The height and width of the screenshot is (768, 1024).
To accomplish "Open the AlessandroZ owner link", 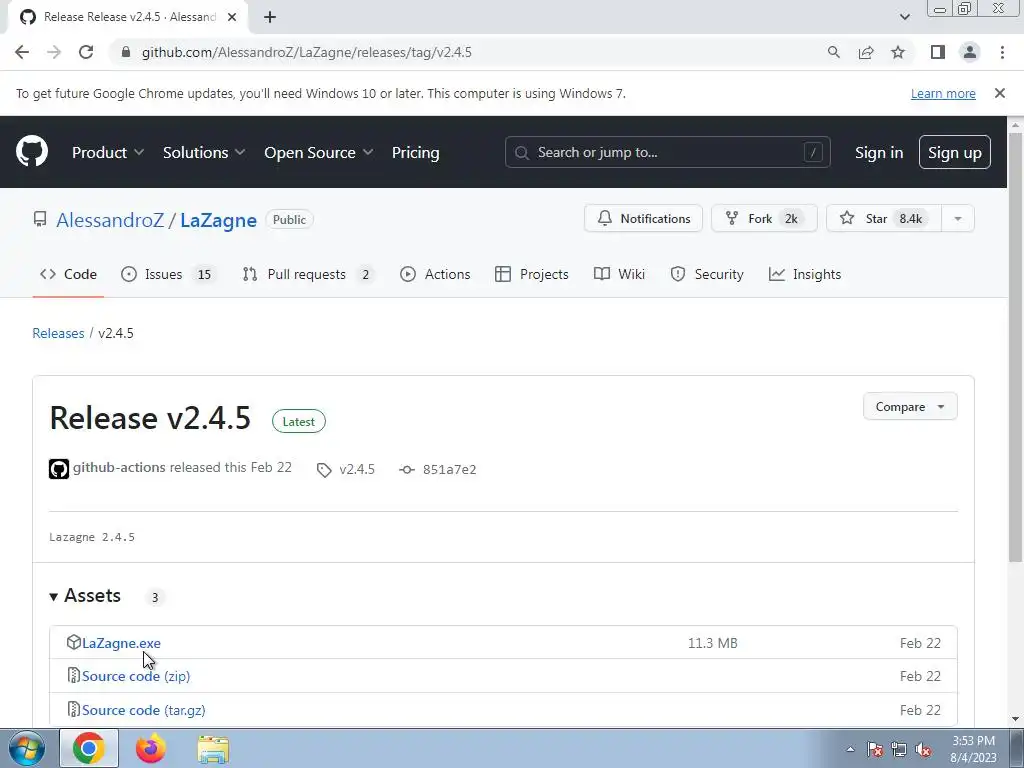I will pyautogui.click(x=110, y=220).
